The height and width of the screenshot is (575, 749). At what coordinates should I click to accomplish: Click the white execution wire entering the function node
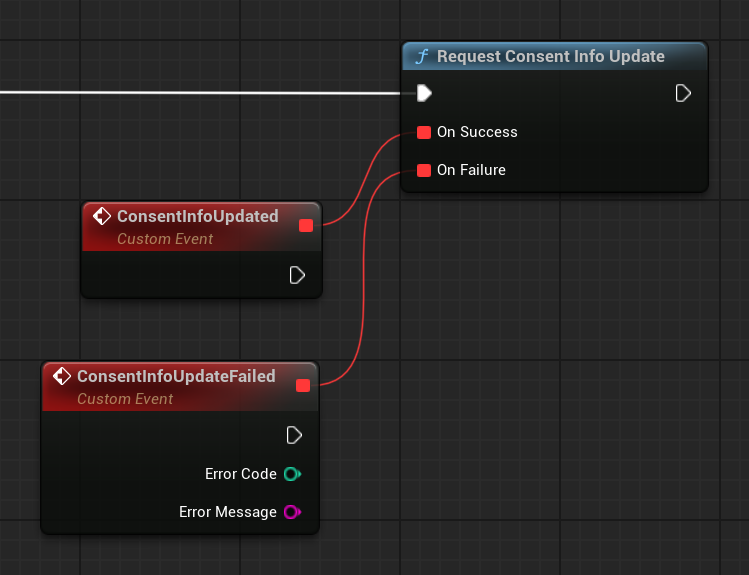coord(200,93)
